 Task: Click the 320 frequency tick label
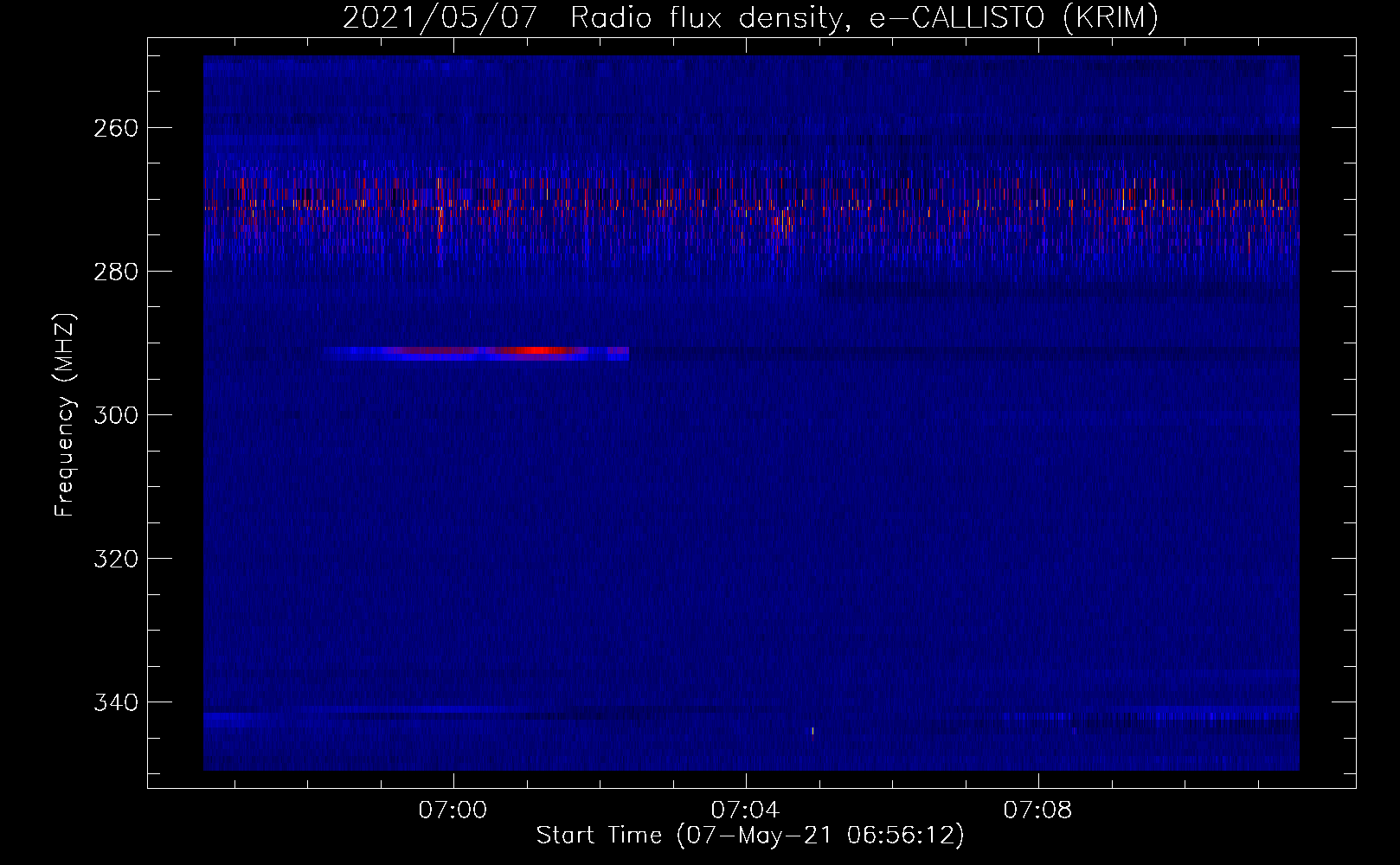[x=115, y=559]
